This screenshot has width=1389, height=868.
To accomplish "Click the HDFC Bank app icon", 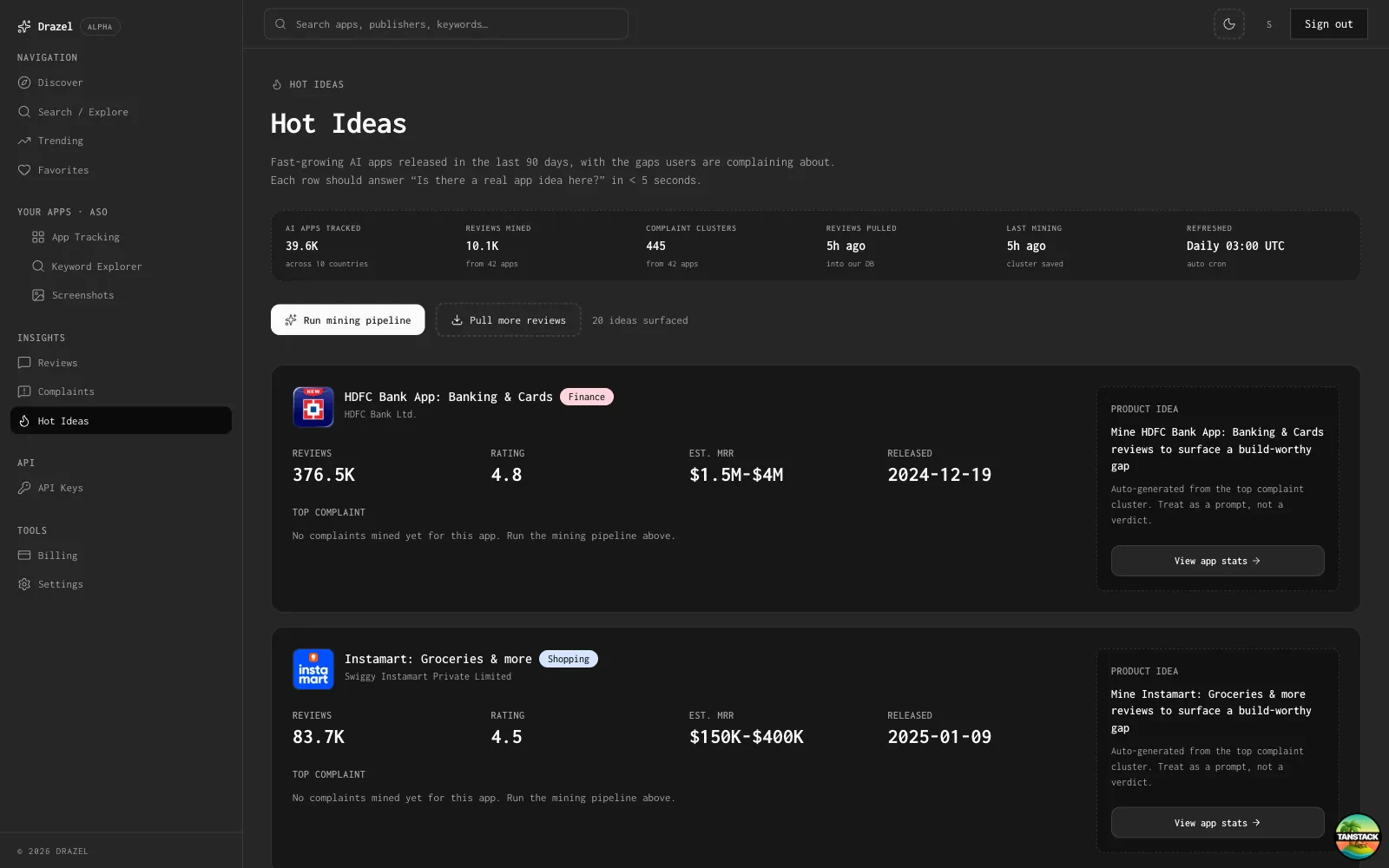I will [313, 407].
